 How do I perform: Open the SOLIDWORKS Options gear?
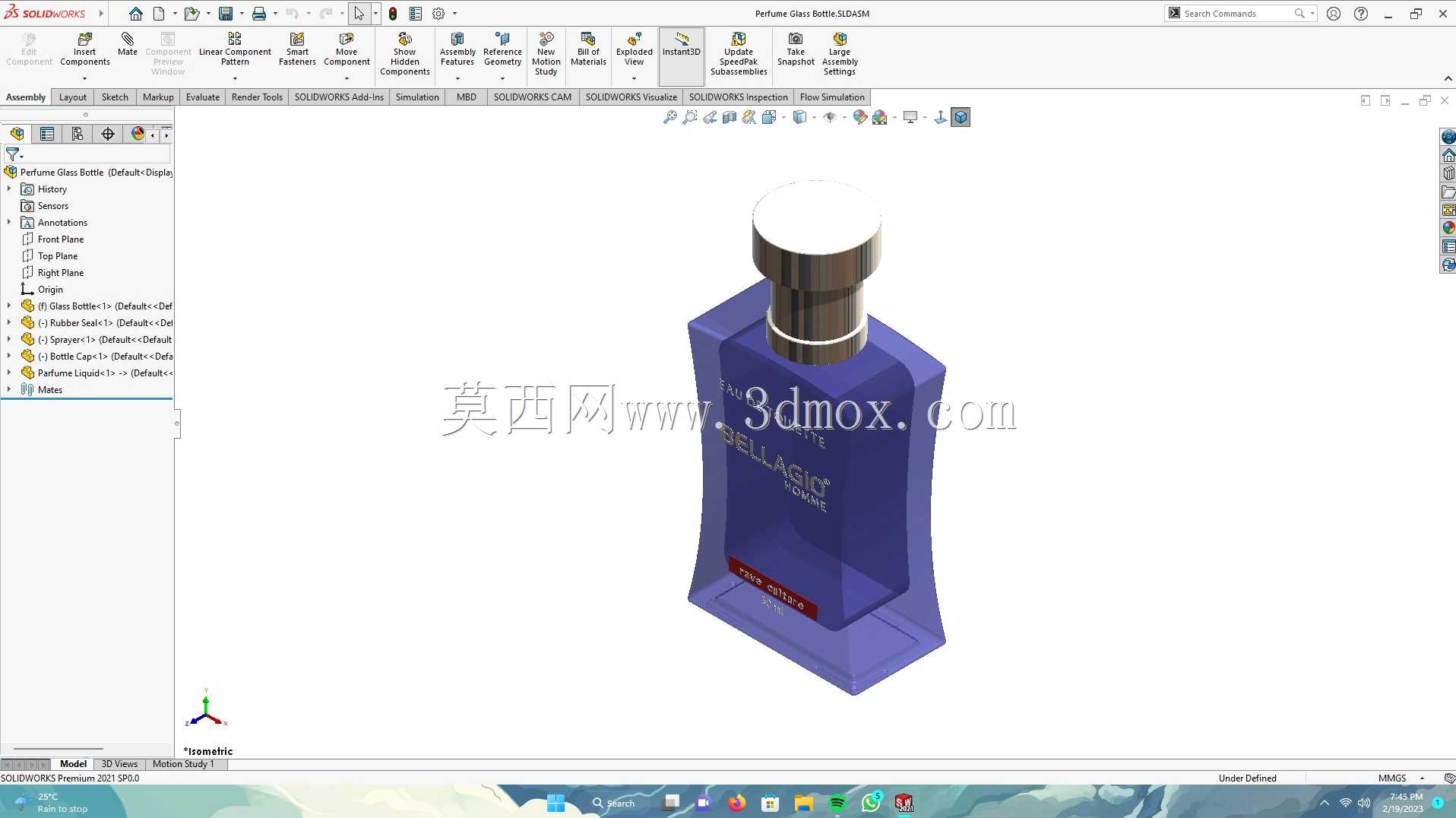438,14
